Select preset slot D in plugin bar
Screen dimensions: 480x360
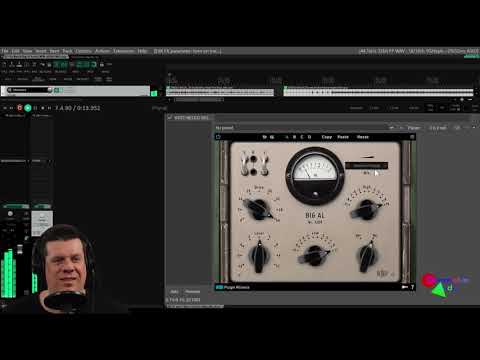point(310,137)
